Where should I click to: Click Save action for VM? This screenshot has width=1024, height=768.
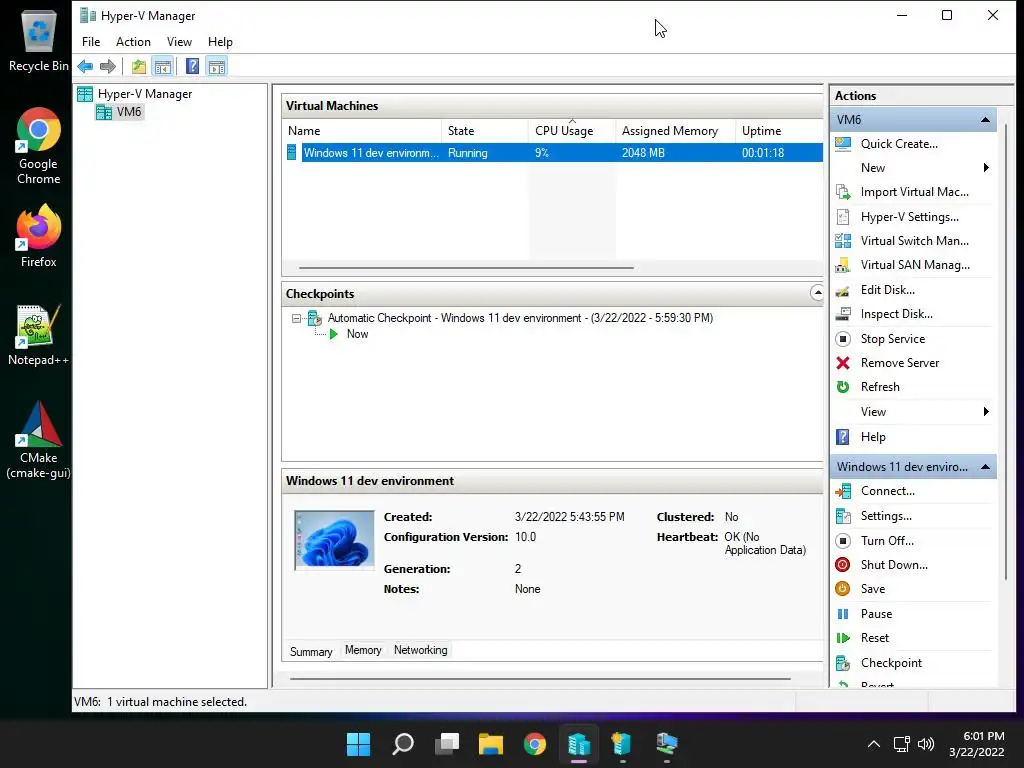(x=872, y=589)
